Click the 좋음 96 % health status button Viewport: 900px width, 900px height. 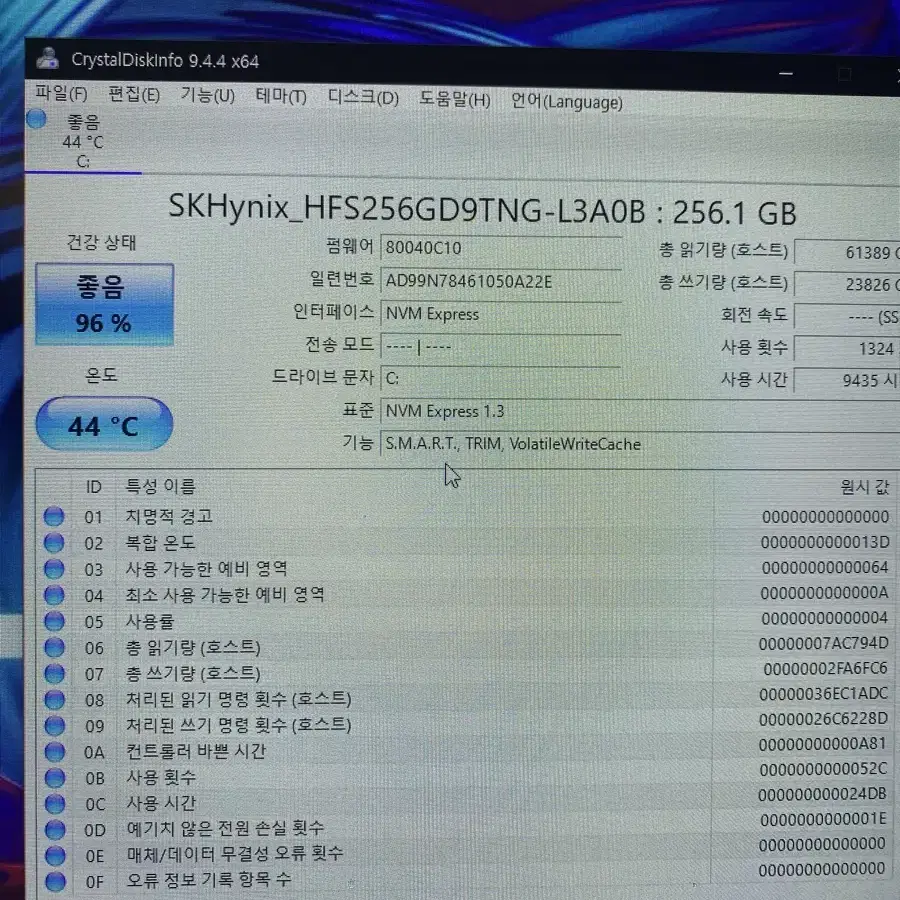click(x=104, y=304)
